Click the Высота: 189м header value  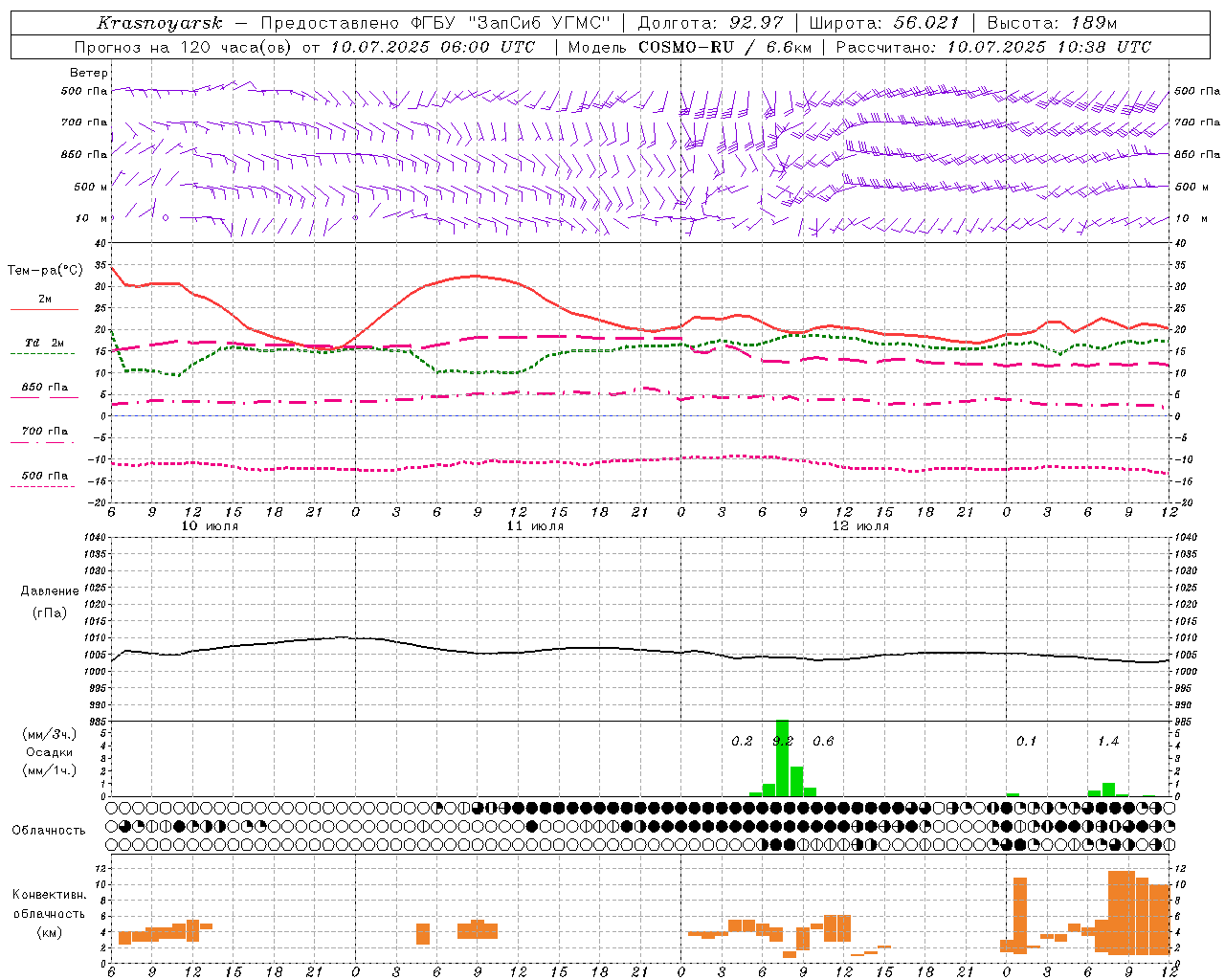pyautogui.click(x=1052, y=23)
